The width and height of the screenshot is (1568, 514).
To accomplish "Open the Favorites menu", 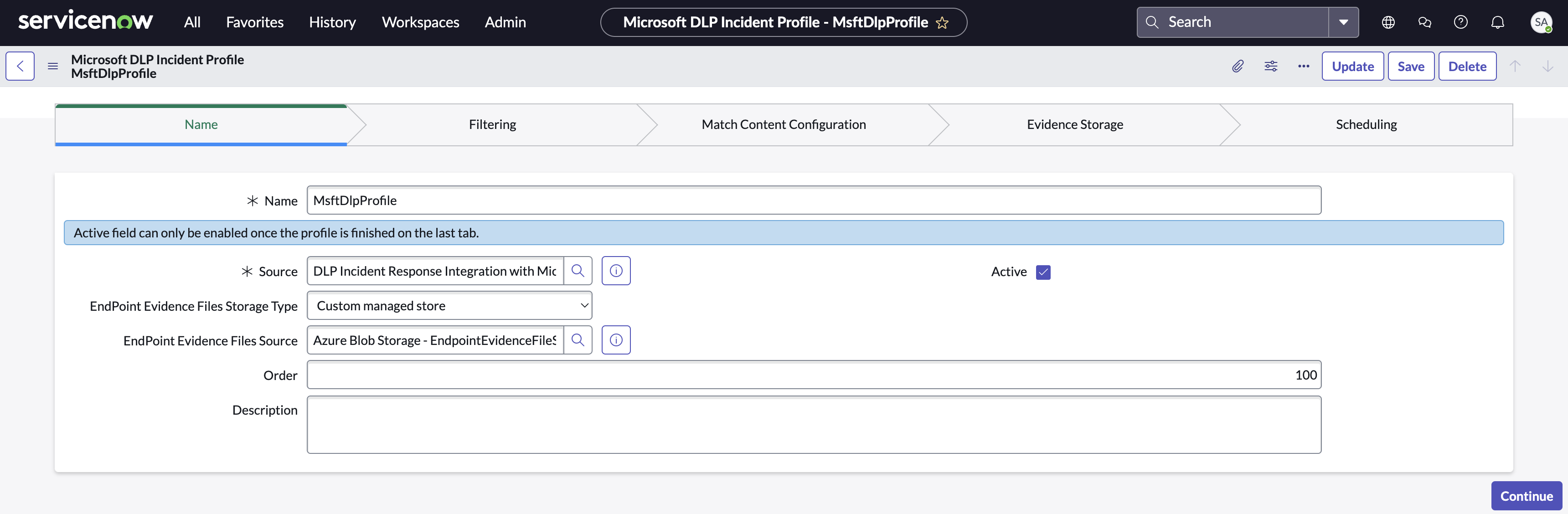I will 254,22.
